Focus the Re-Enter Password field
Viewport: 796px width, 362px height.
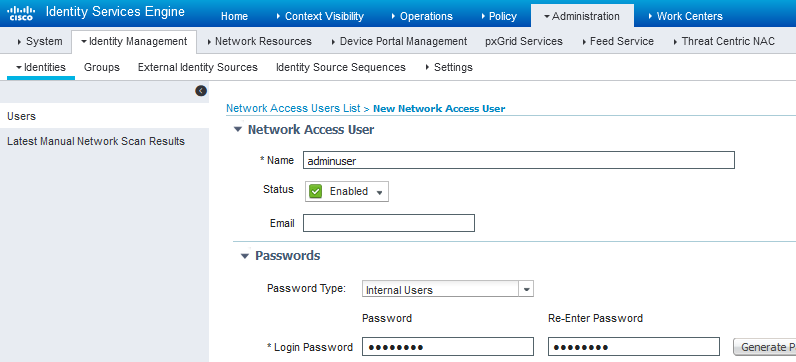tap(634, 346)
